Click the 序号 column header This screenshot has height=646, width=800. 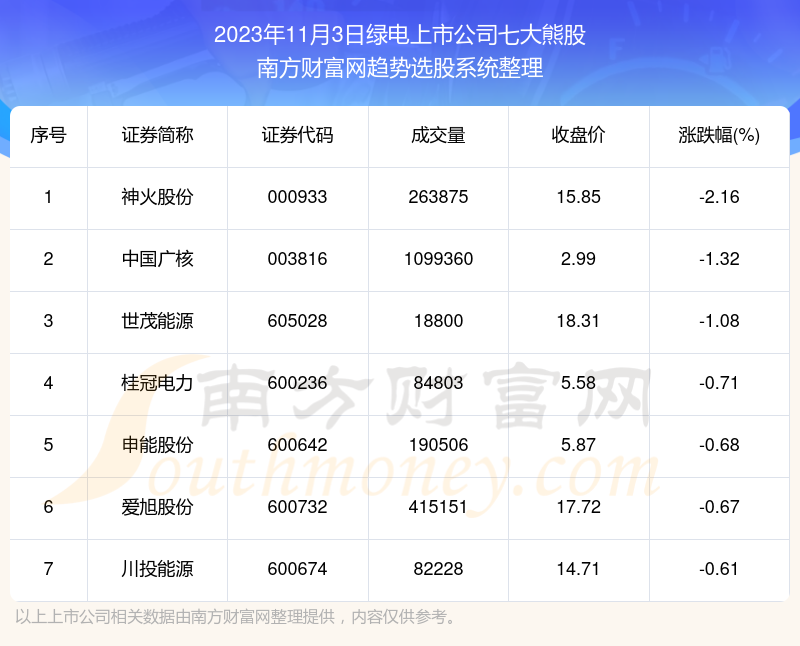48,136
